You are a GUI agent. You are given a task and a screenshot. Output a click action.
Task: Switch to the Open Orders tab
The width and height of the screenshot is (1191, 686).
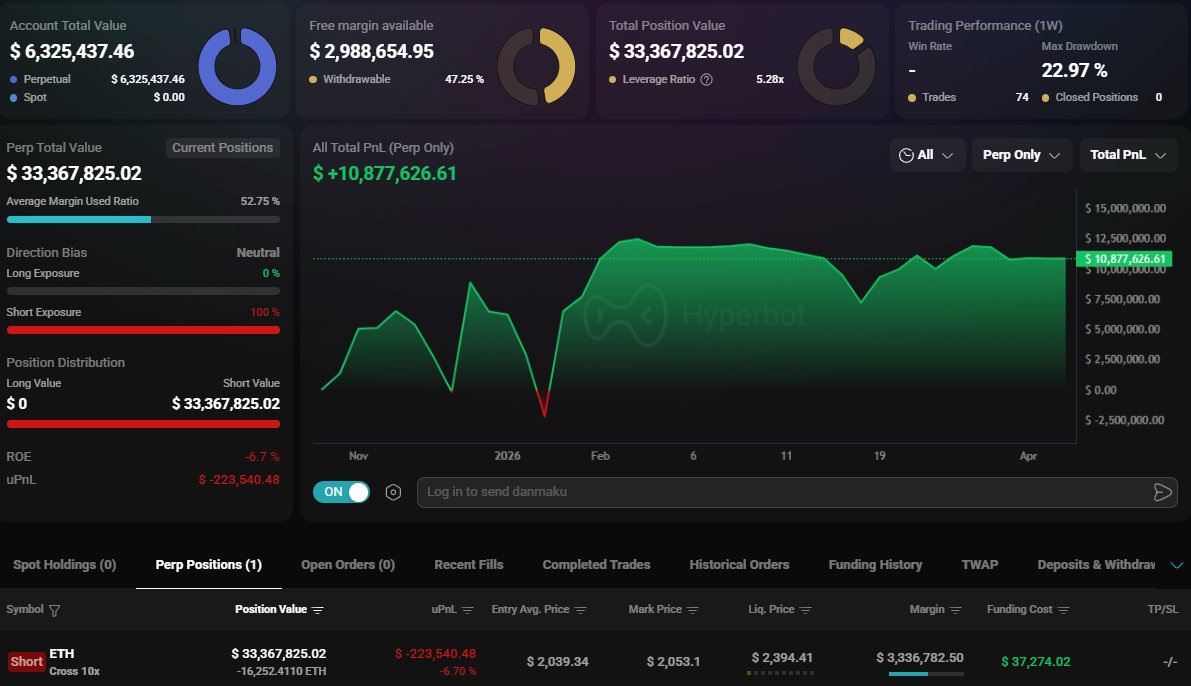(x=348, y=565)
